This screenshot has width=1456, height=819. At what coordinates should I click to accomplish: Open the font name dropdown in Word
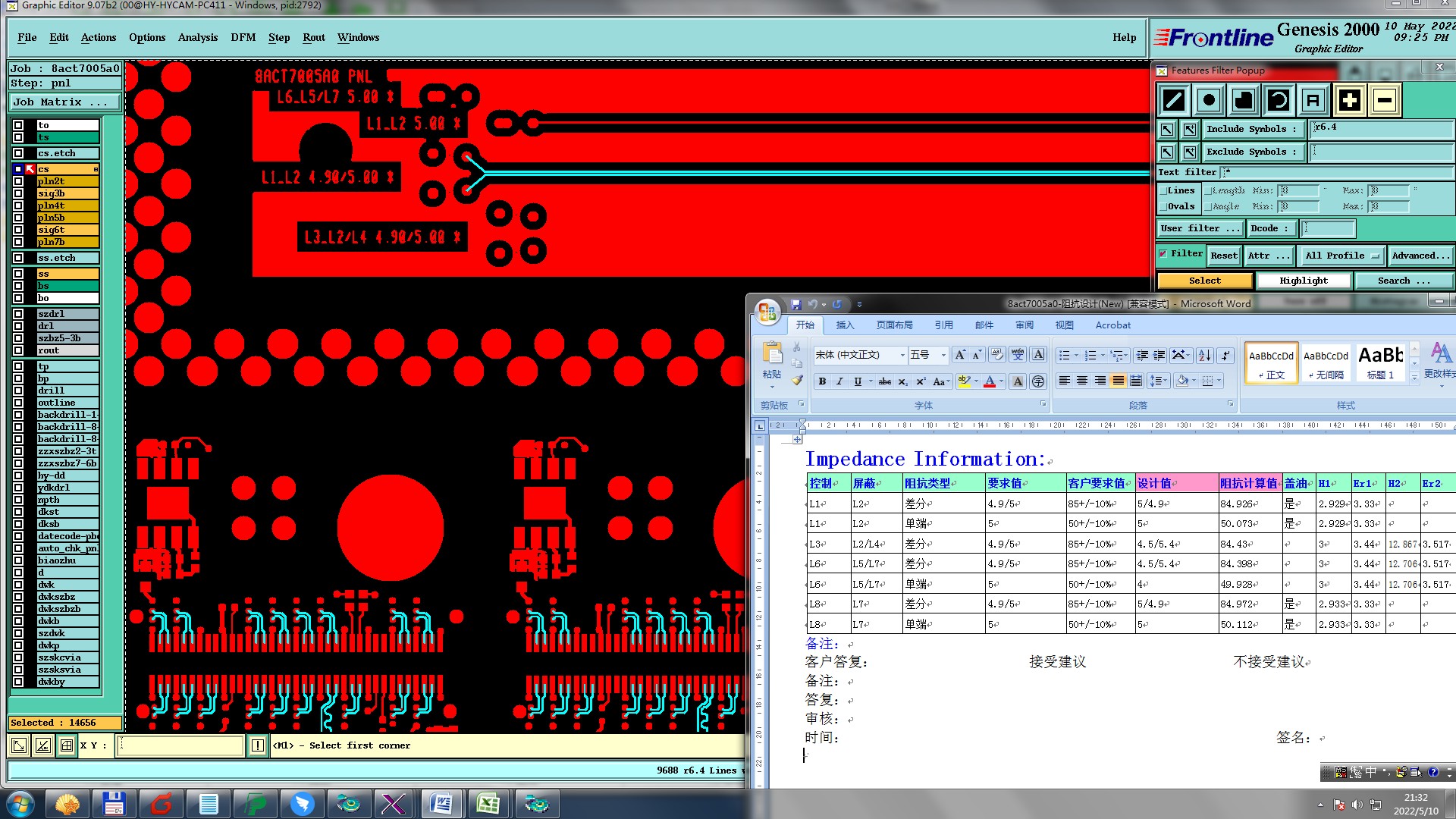902,355
